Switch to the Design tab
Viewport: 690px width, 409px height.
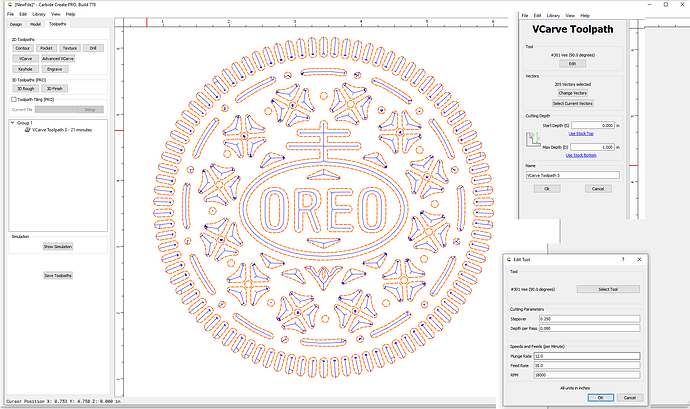coord(16,24)
